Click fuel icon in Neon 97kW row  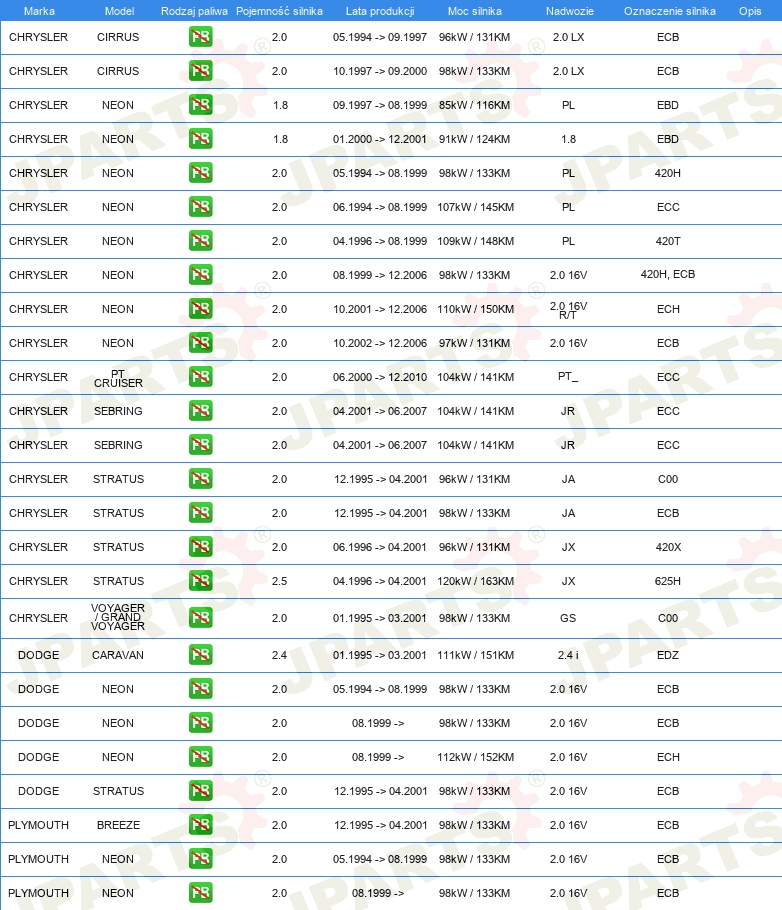tap(200, 343)
